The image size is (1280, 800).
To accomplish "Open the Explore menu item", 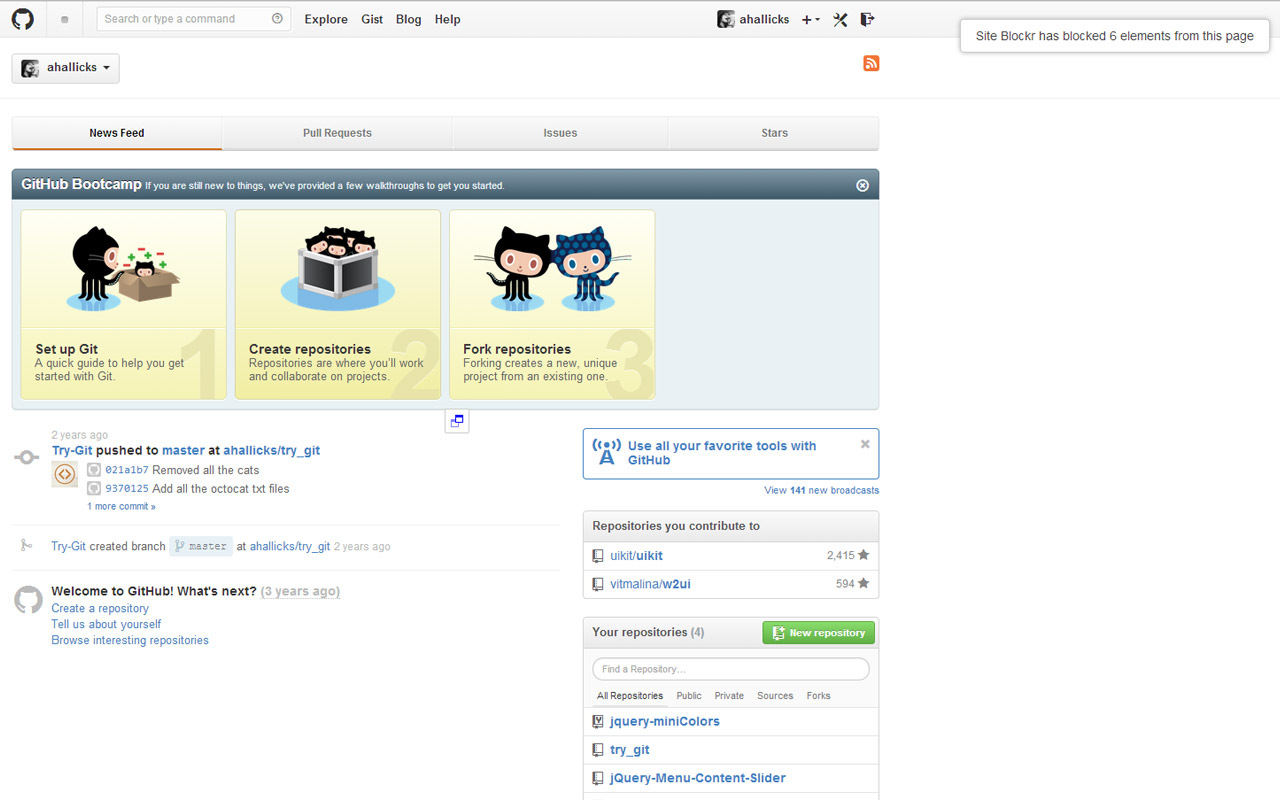I will point(326,19).
